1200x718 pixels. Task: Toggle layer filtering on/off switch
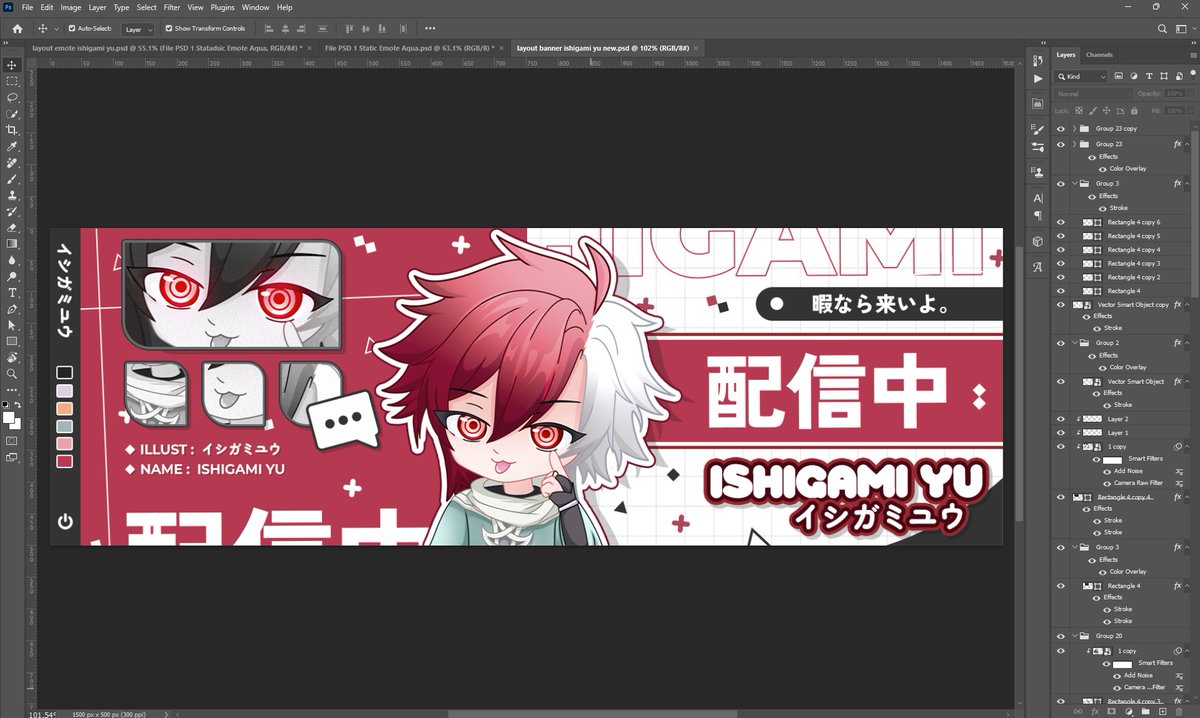[x=1193, y=77]
